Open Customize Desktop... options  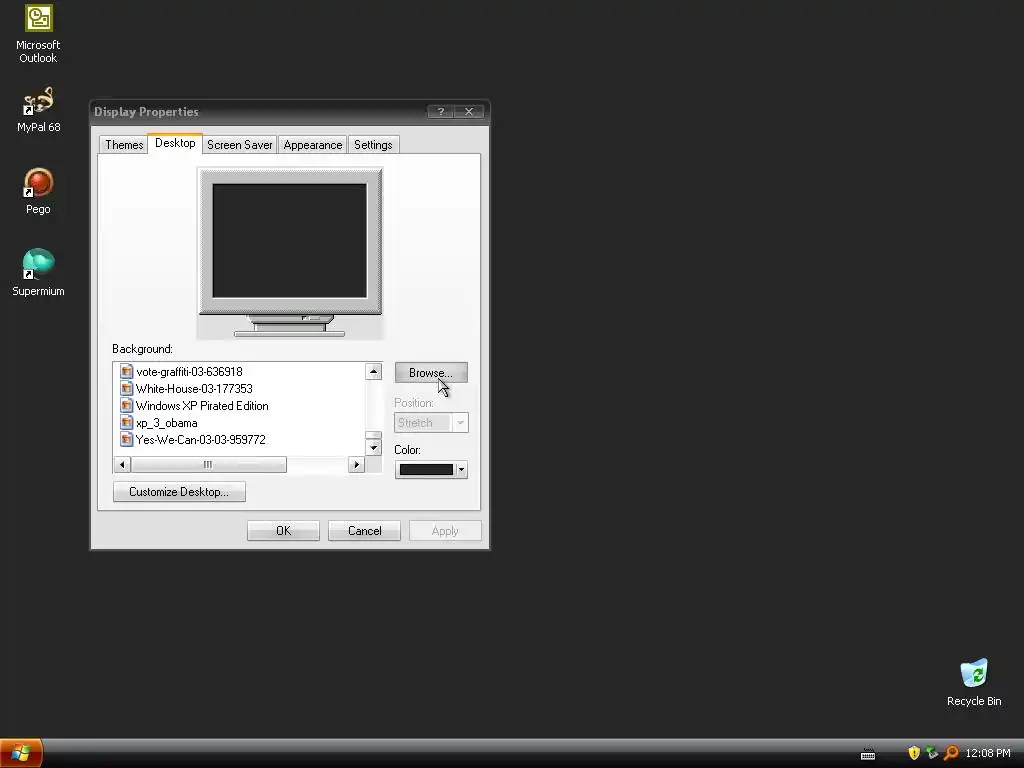[179, 492]
